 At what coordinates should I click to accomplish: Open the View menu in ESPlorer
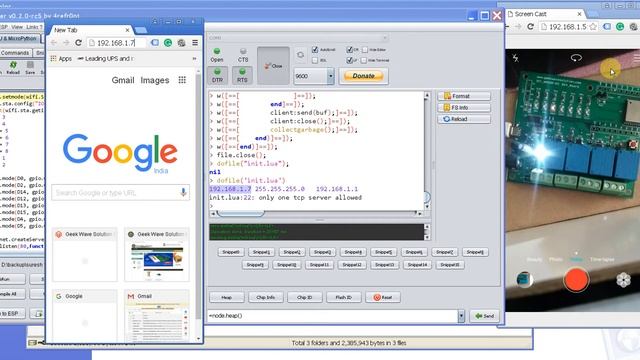pos(17,27)
